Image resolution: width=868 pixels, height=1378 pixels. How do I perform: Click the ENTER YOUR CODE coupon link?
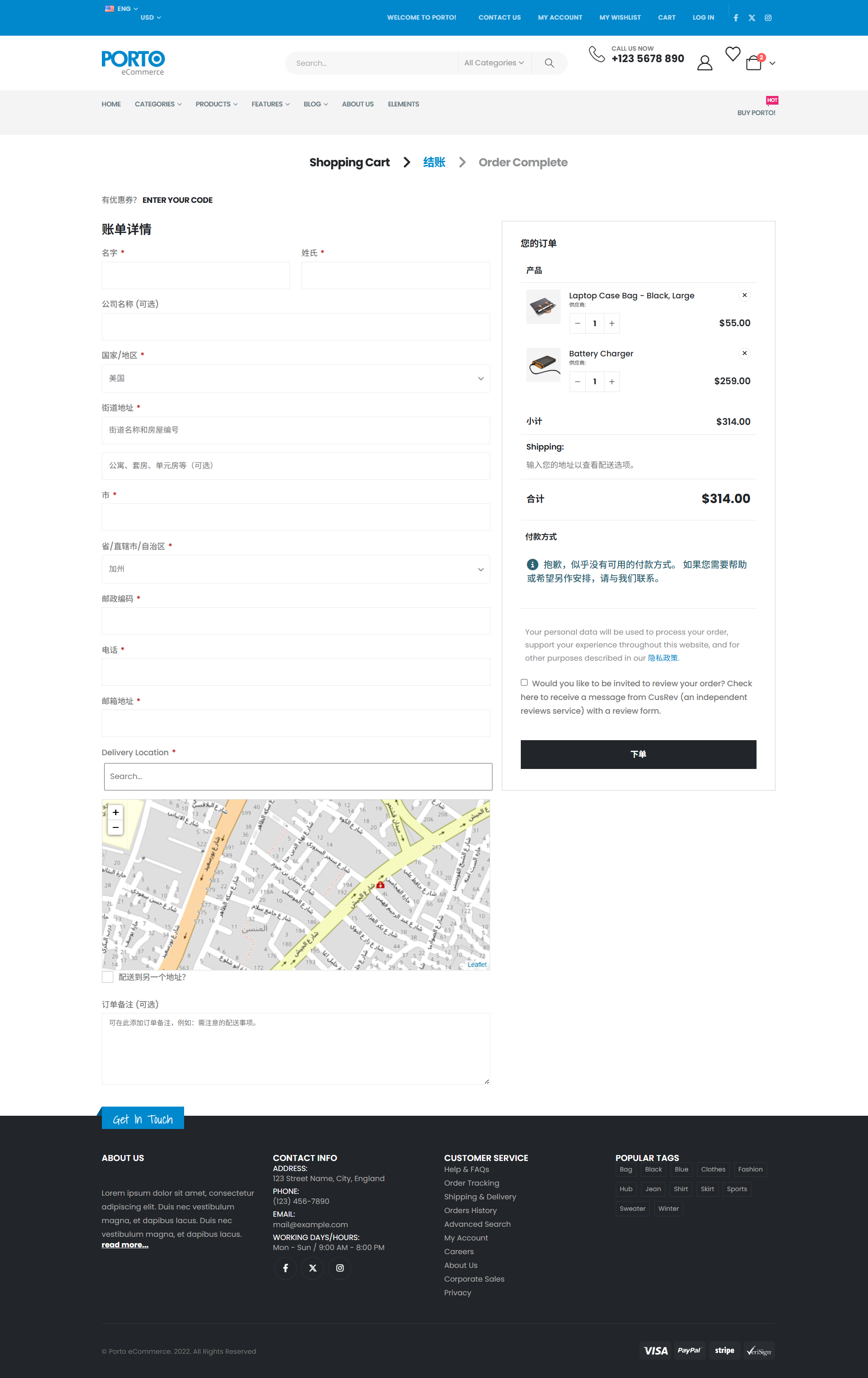pos(177,200)
